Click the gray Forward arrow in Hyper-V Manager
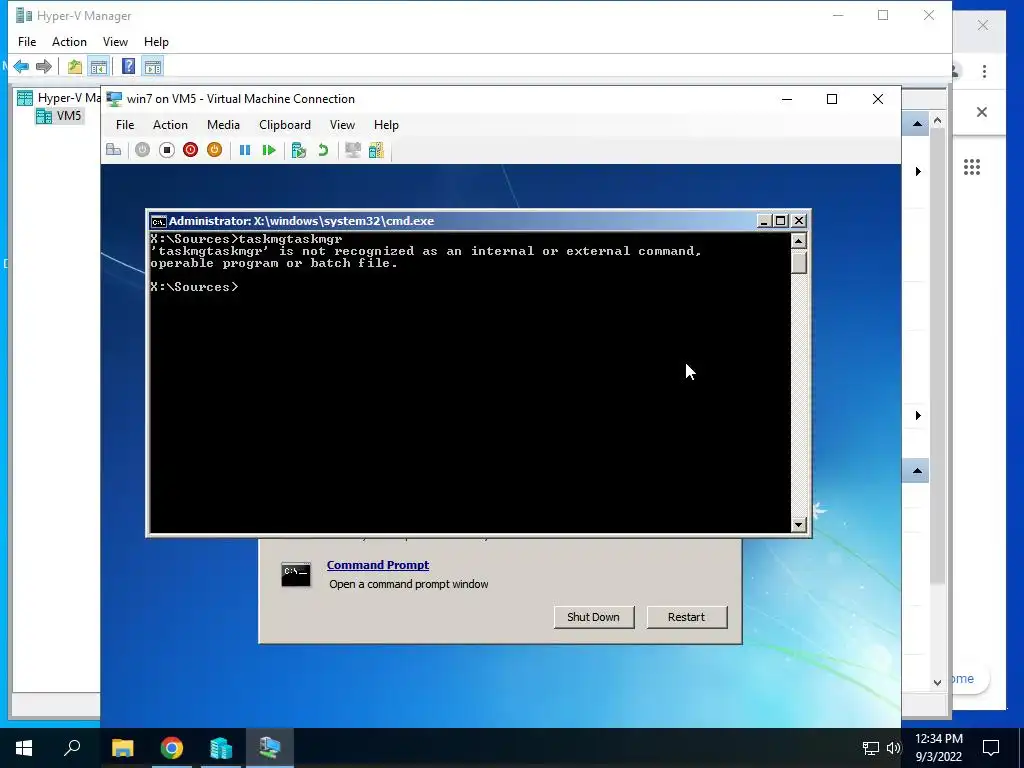The width and height of the screenshot is (1024, 768). point(44,66)
